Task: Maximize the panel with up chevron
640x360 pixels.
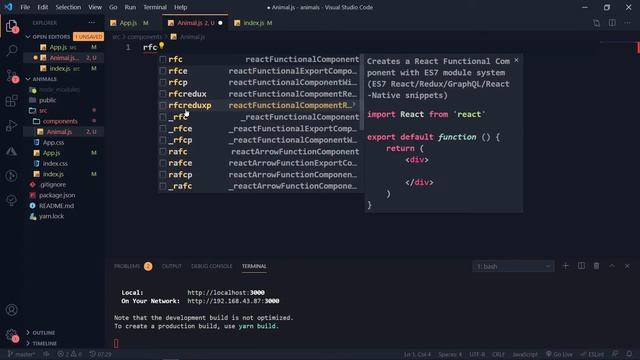Action: coord(612,266)
